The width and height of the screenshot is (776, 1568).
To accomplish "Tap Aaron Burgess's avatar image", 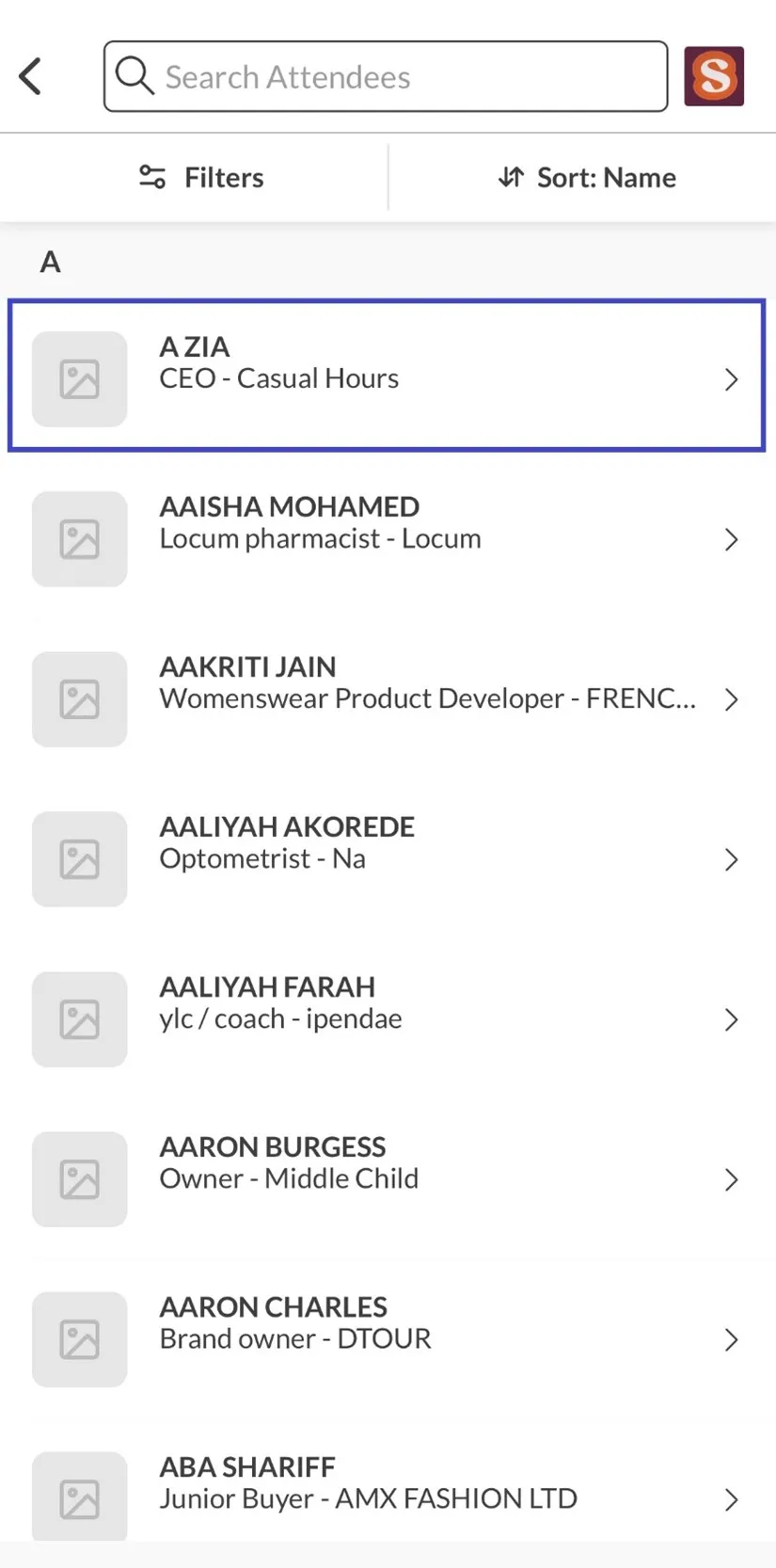I will (80, 1179).
